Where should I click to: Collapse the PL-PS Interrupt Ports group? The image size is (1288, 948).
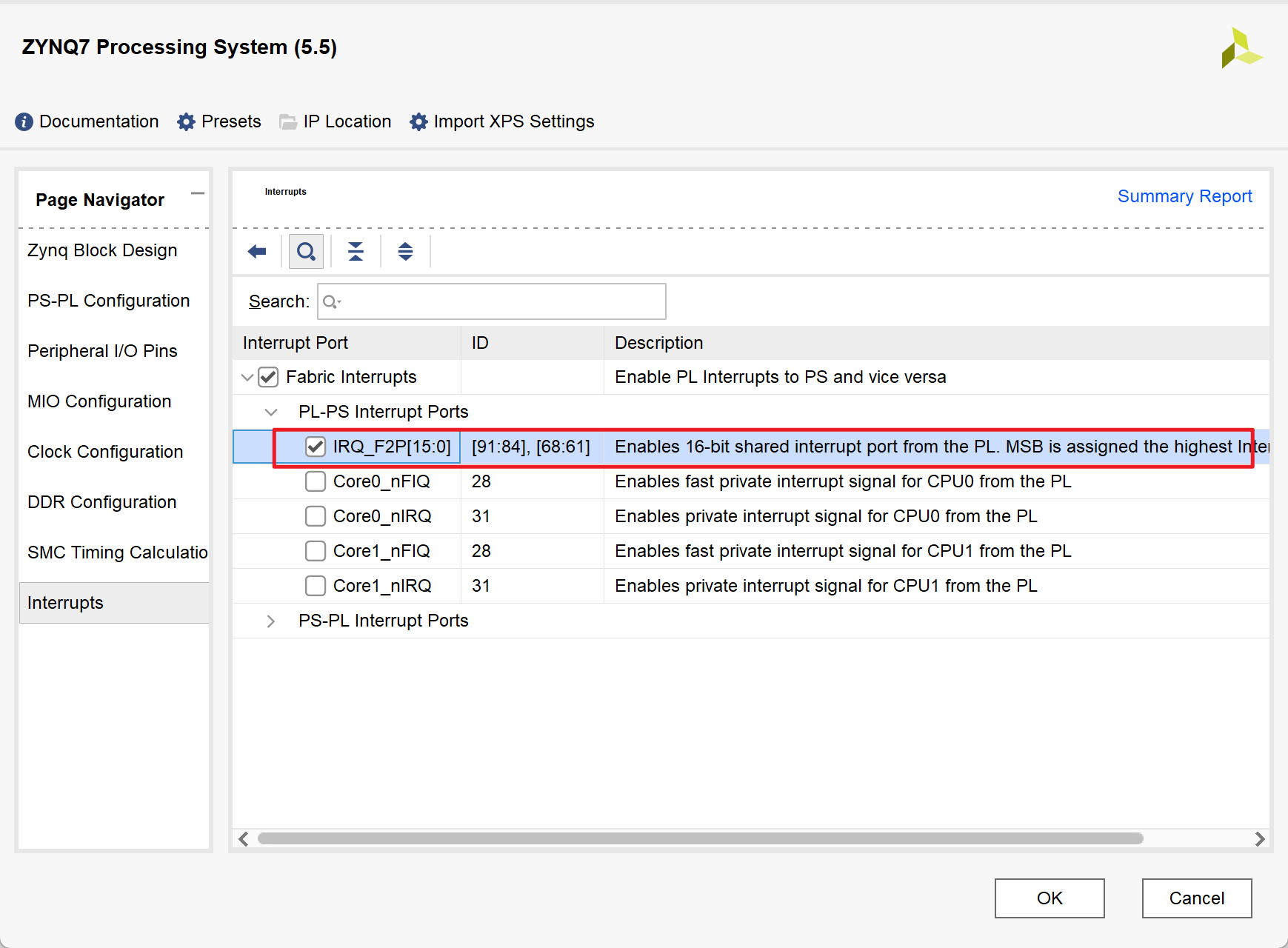coord(271,413)
